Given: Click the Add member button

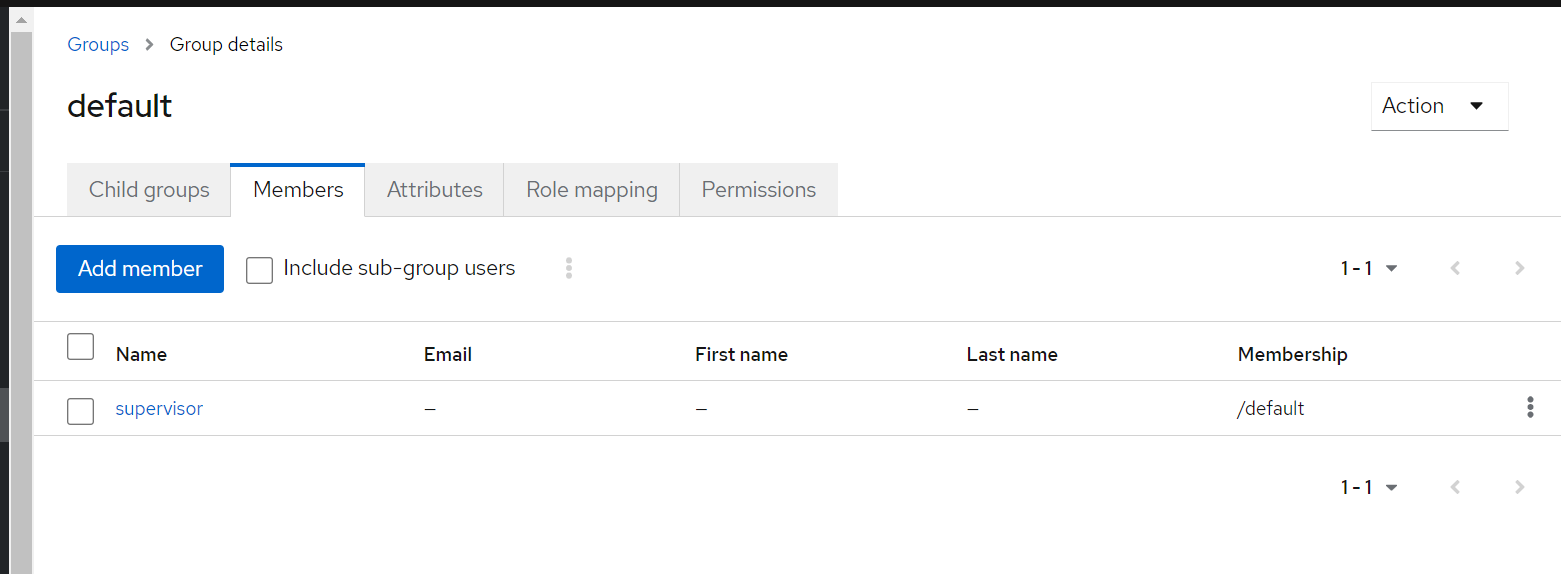Looking at the screenshot, I should (x=140, y=269).
